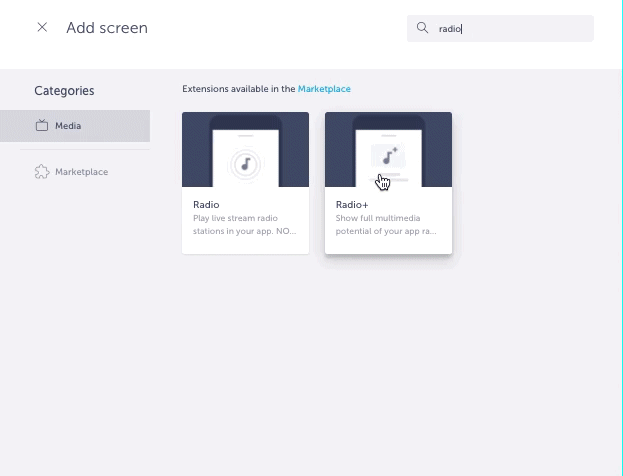Click the music note plus icon on Radio+

coord(388,155)
